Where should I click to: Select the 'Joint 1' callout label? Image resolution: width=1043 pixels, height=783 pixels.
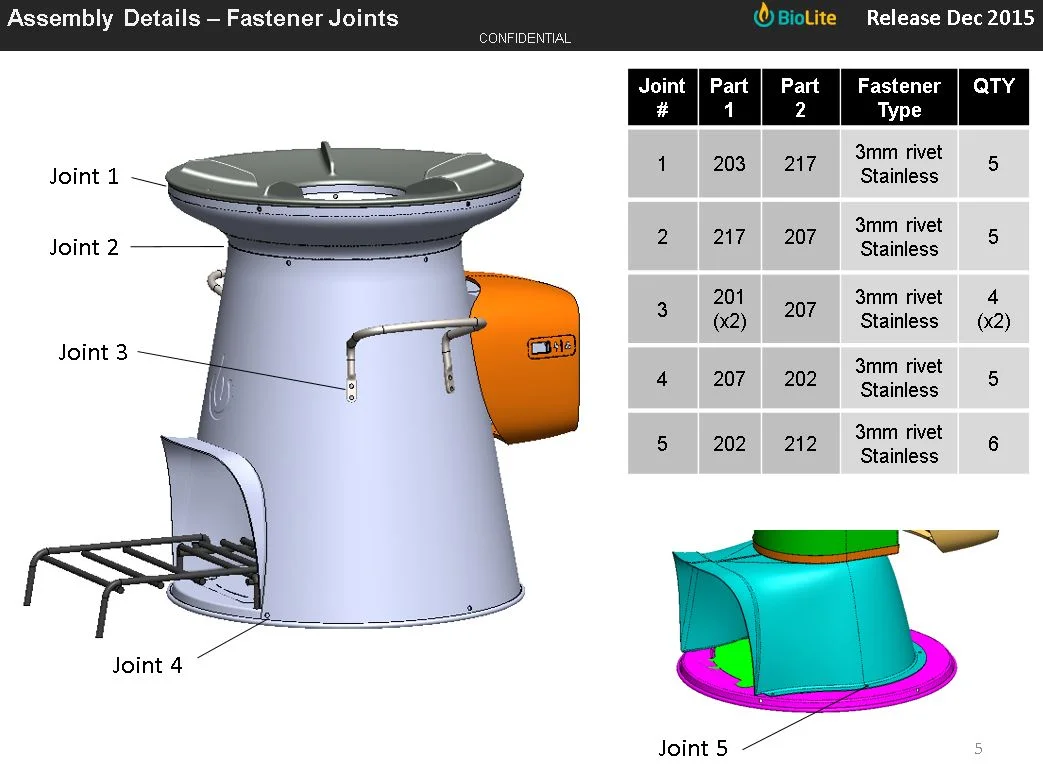(84, 176)
